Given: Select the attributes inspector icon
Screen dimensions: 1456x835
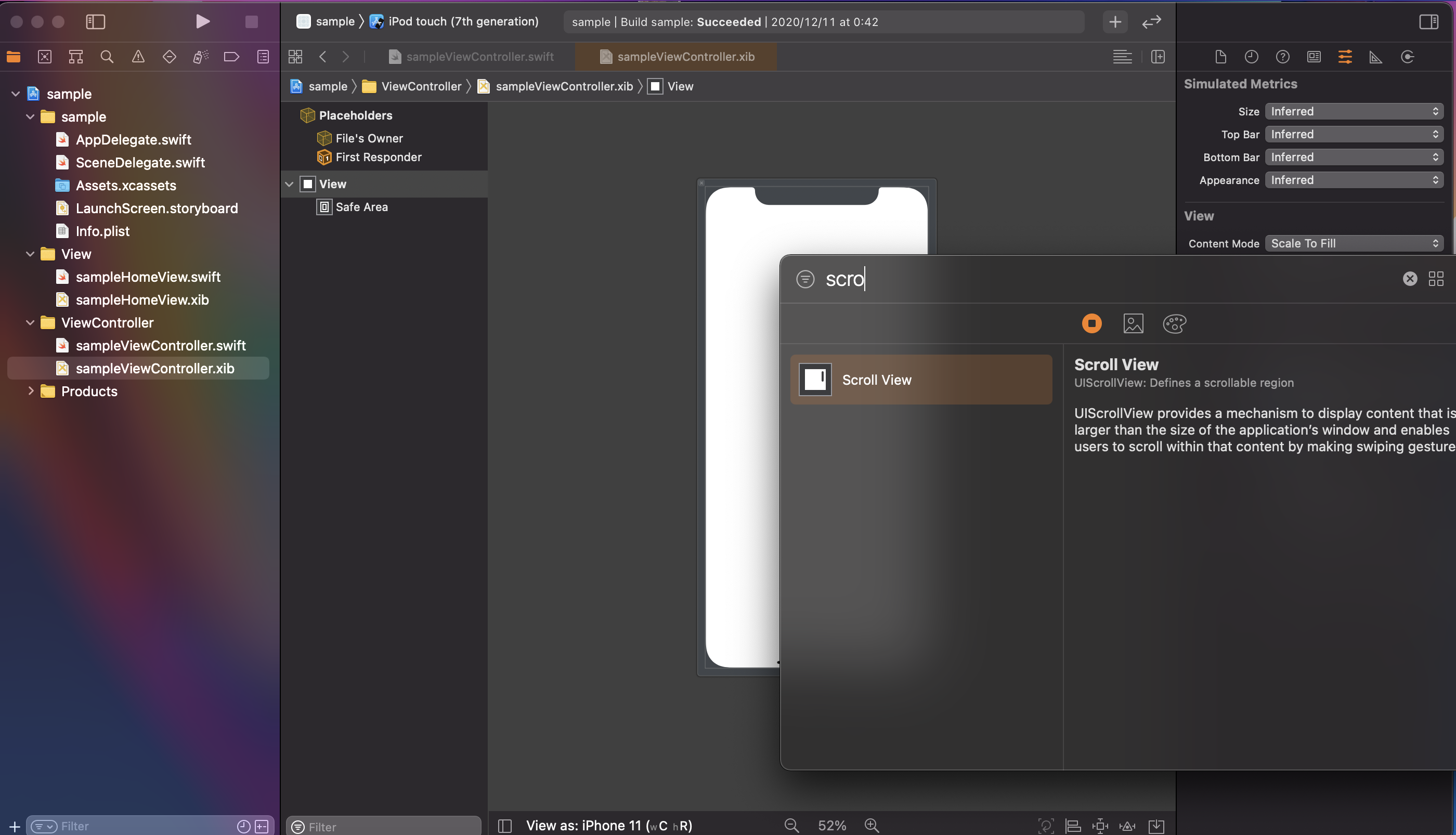Looking at the screenshot, I should [1345, 56].
